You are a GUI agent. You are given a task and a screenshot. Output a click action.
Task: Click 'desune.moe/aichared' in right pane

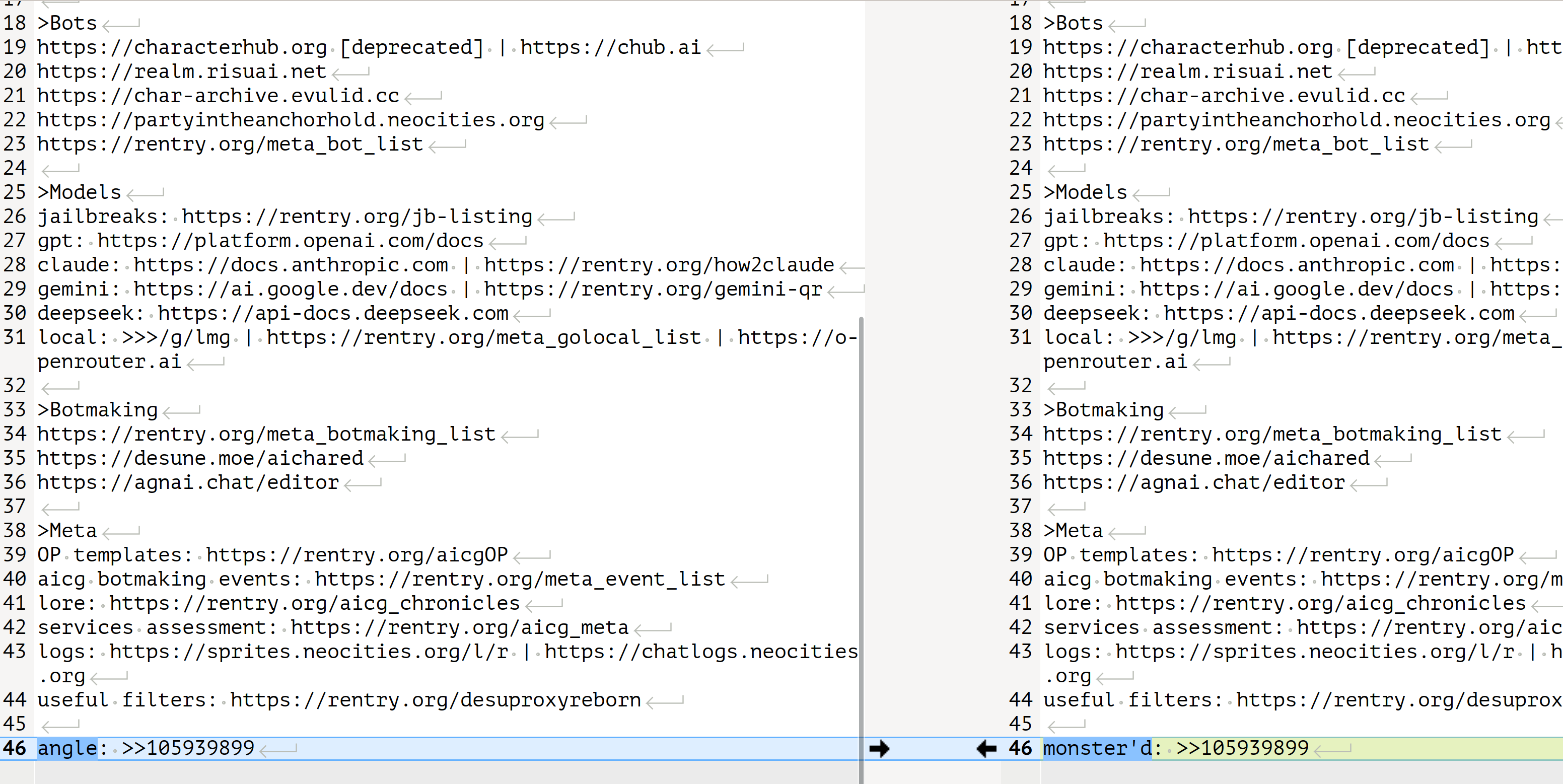tap(1254, 458)
